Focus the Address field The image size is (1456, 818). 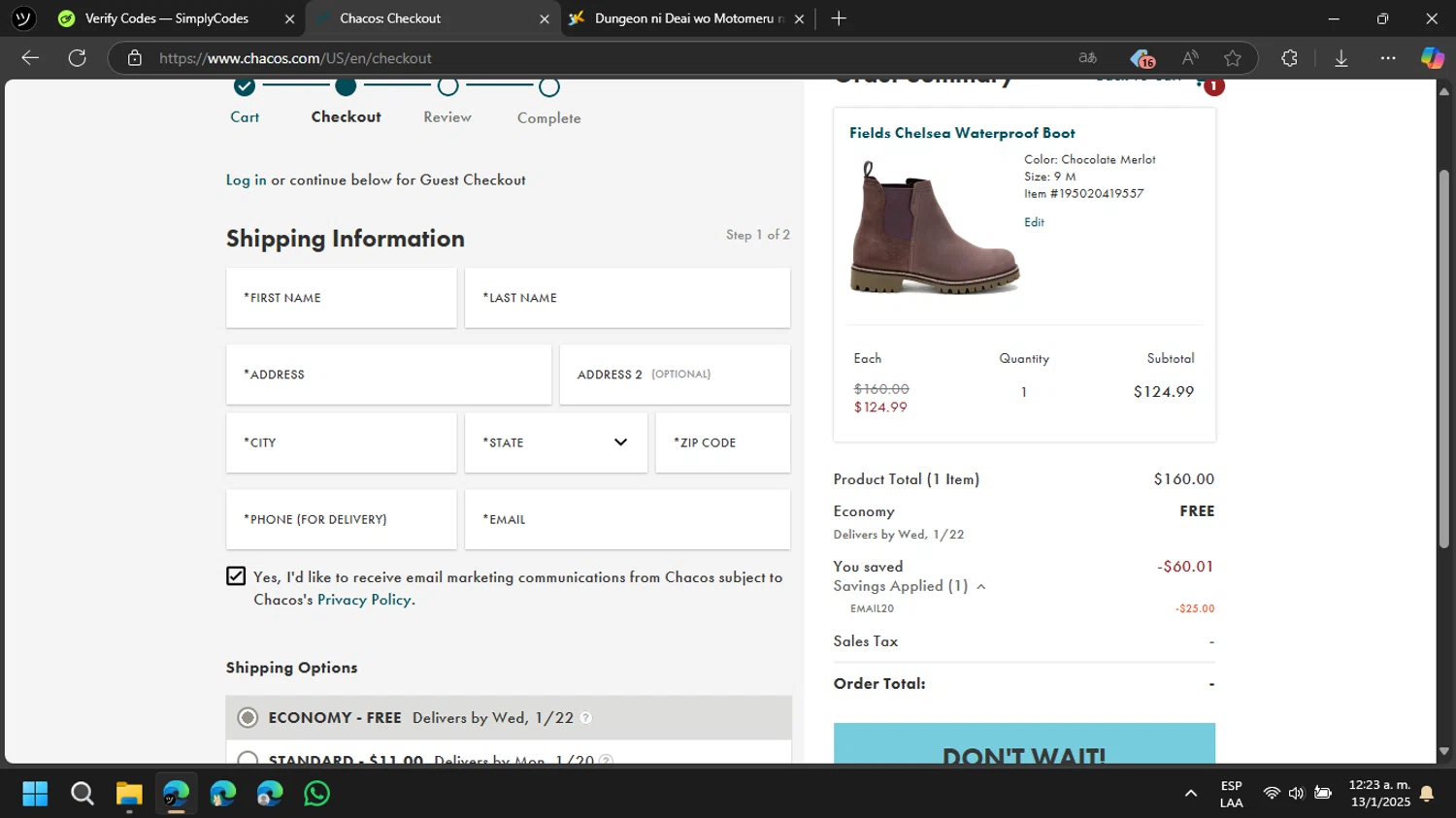click(388, 375)
